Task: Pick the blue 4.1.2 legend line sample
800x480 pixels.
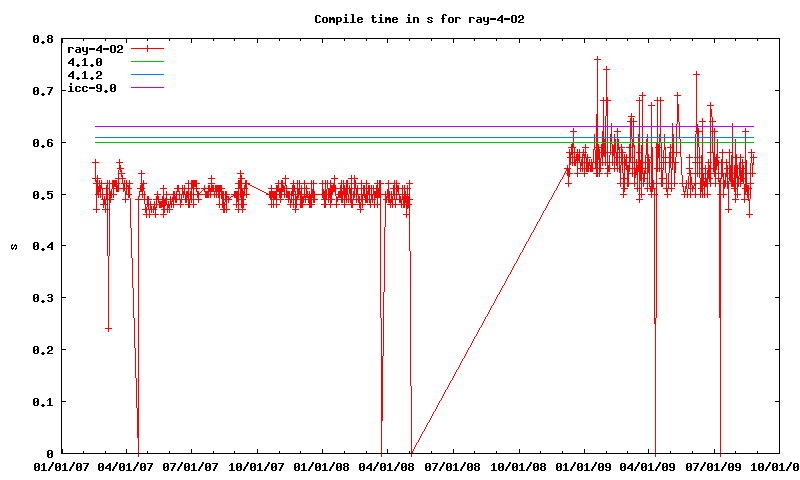Action: click(147, 75)
